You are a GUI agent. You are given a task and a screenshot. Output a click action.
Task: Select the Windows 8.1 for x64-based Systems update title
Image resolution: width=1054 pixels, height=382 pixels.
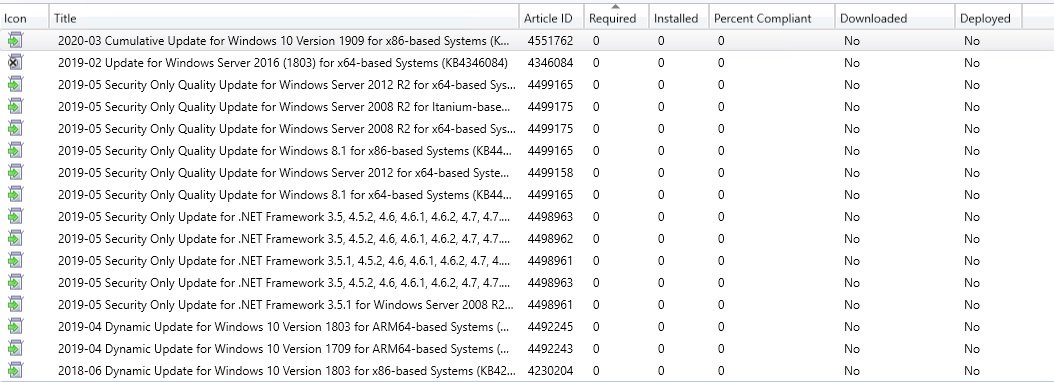tap(285, 195)
